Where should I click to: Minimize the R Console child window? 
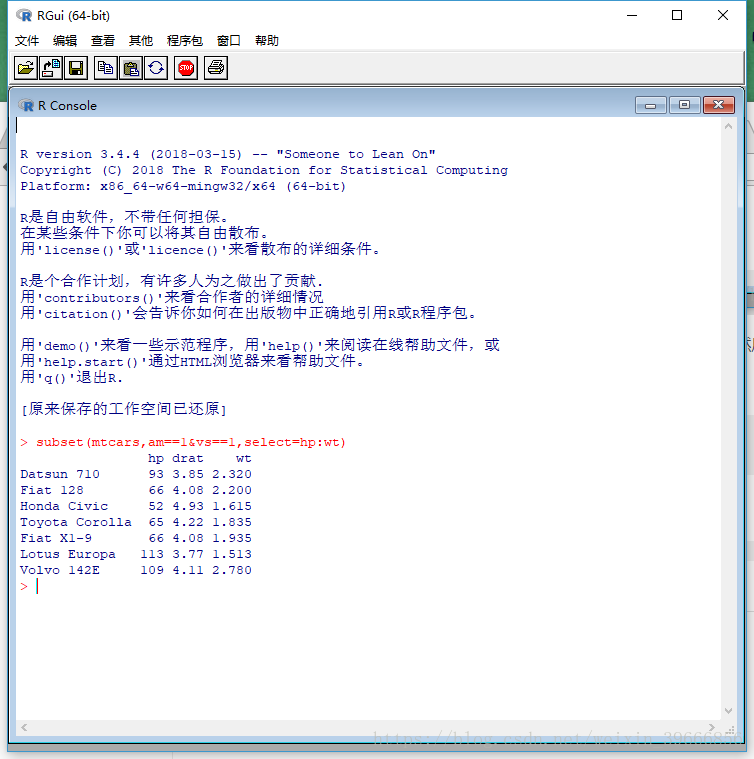click(650, 105)
